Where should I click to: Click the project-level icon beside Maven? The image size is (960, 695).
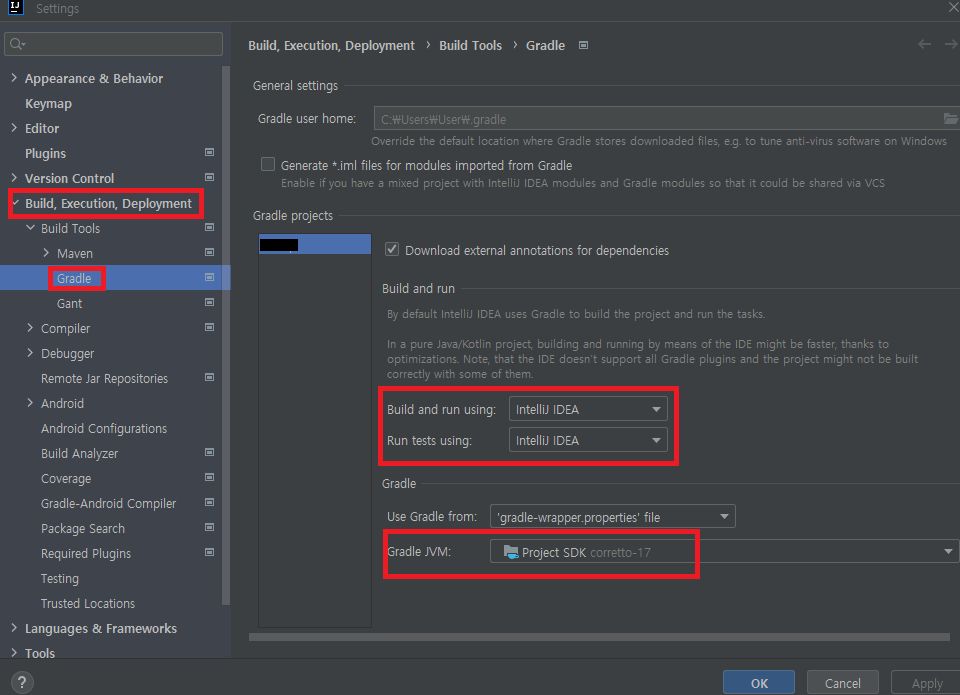209,252
